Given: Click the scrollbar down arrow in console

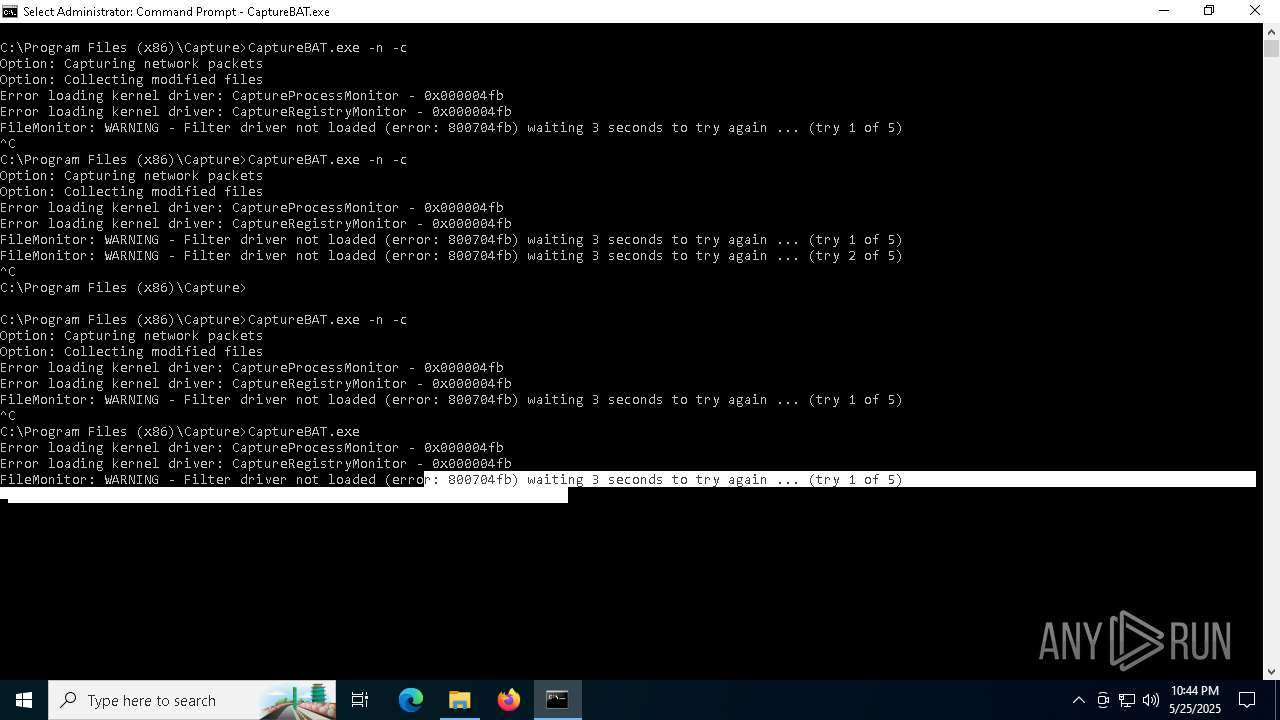Looking at the screenshot, I should 1271,672.
